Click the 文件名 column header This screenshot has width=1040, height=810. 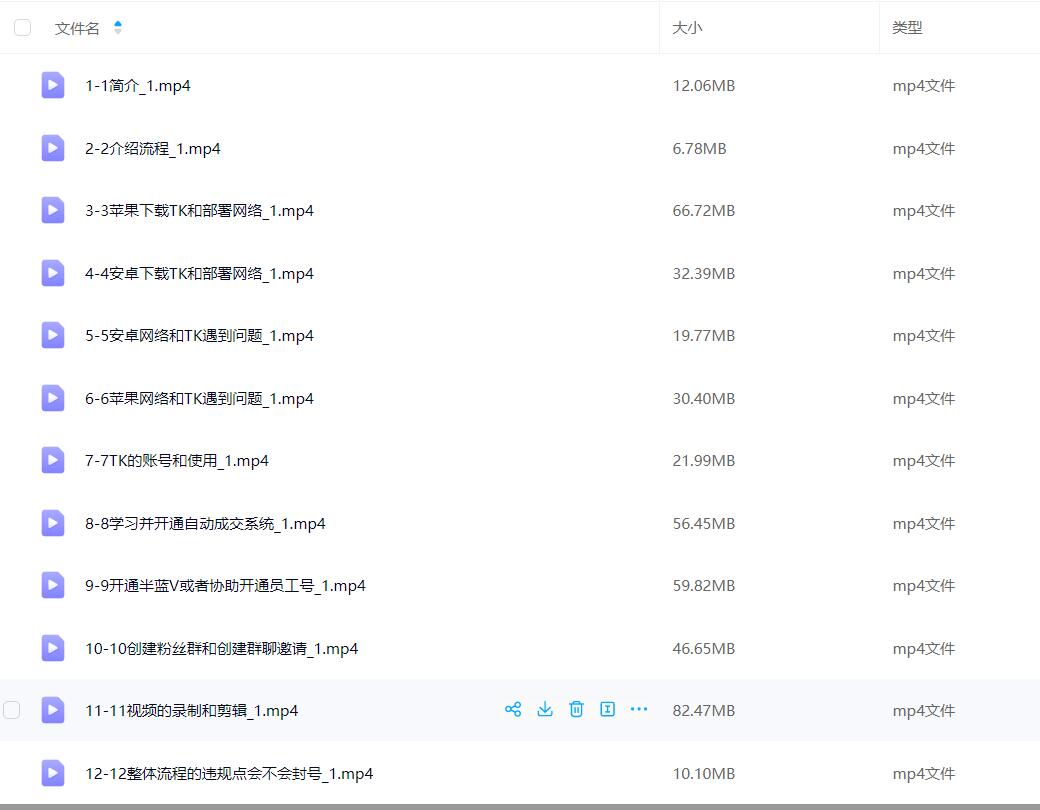point(77,28)
